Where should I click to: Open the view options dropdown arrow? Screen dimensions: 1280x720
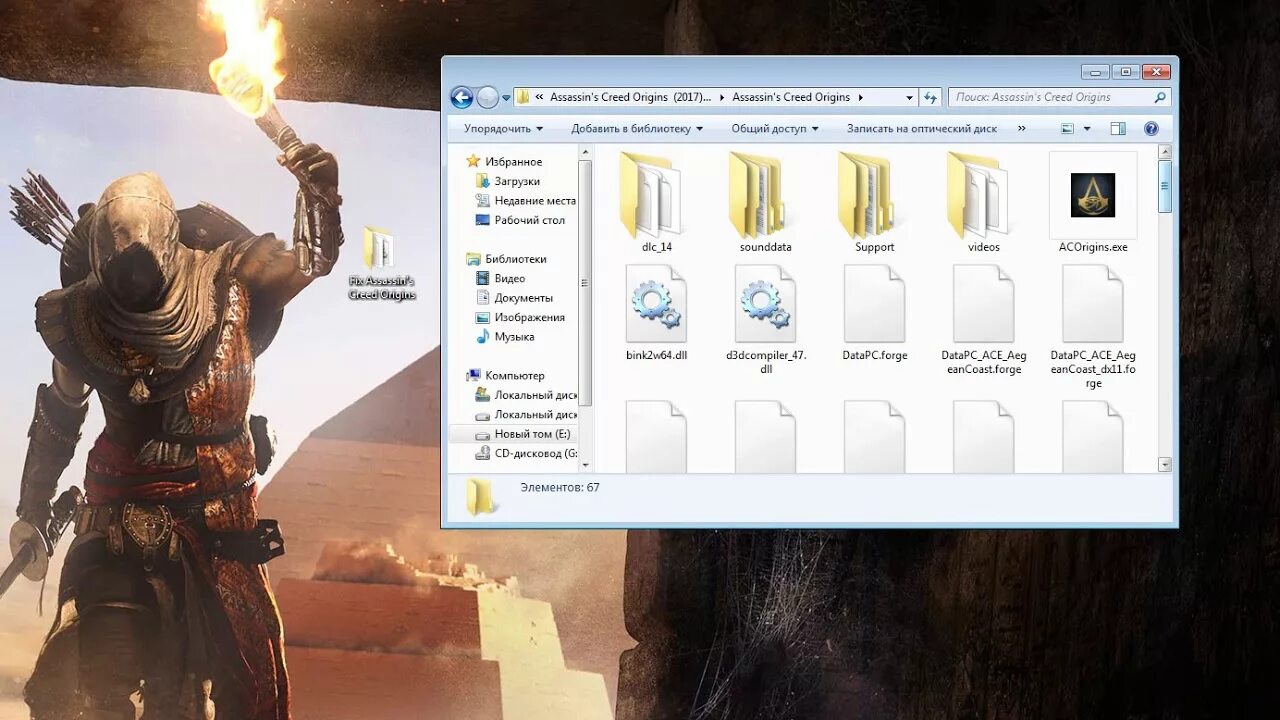tap(1087, 129)
